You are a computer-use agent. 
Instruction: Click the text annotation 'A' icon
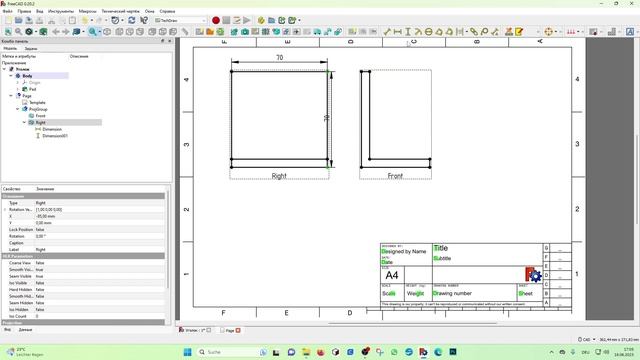[x=630, y=31]
